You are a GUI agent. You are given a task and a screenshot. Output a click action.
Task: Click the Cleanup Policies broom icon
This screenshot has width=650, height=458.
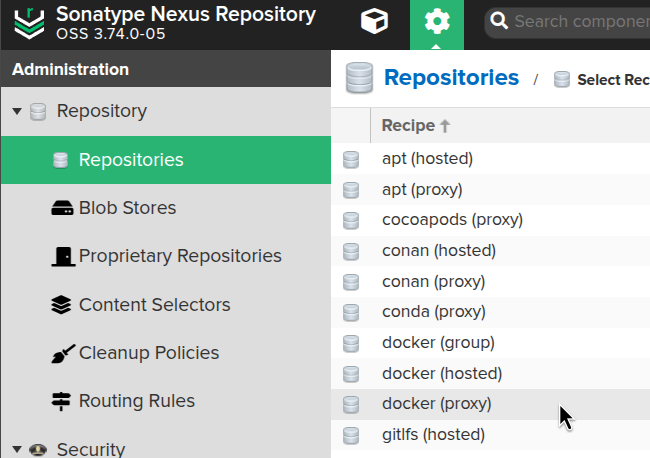63,354
